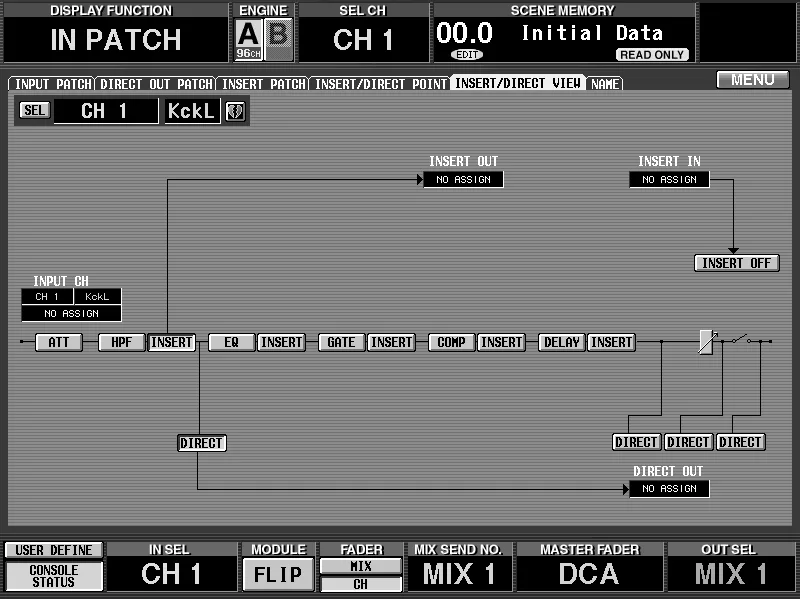
Task: Toggle the INSERT point after HPF
Action: tap(171, 342)
